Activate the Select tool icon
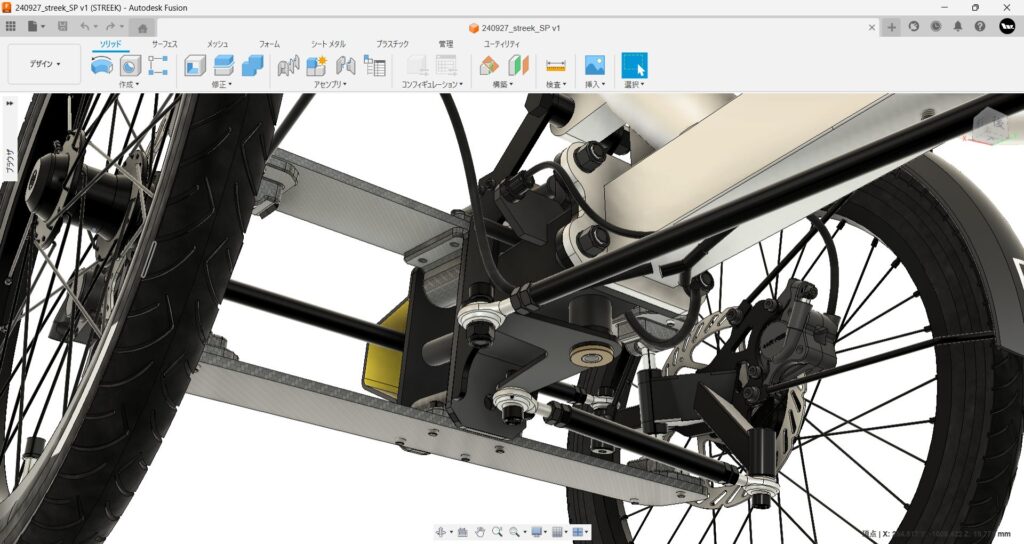Screen dimensions: 1024x544 pyautogui.click(x=634, y=65)
